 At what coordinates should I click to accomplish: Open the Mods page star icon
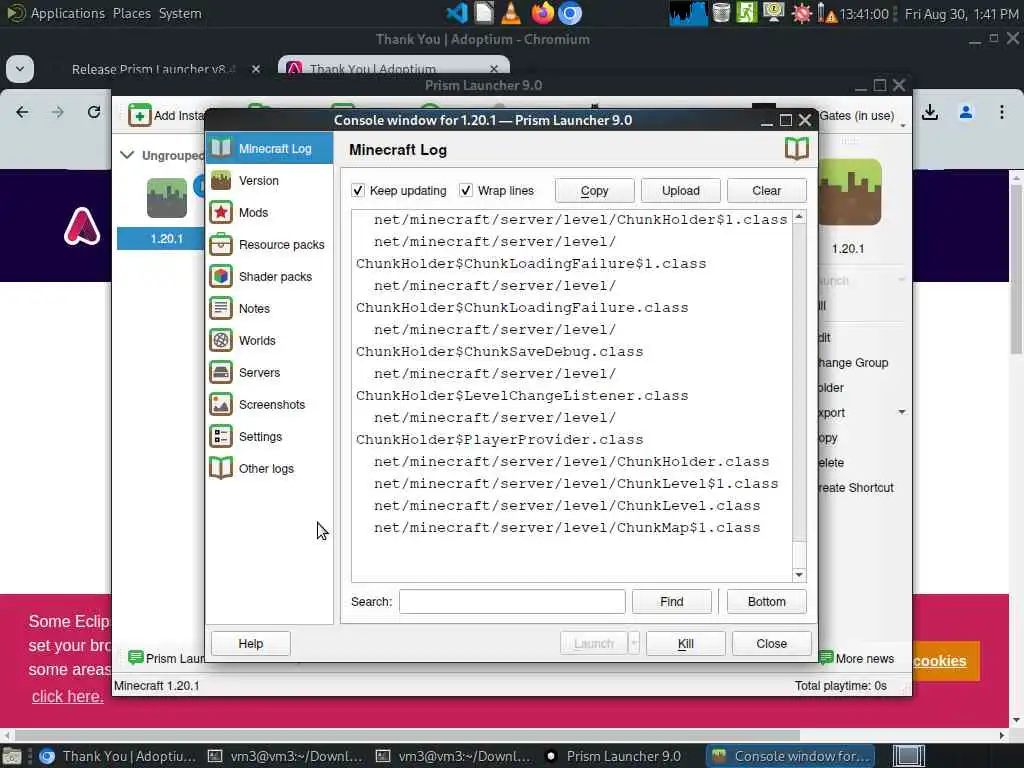click(221, 212)
